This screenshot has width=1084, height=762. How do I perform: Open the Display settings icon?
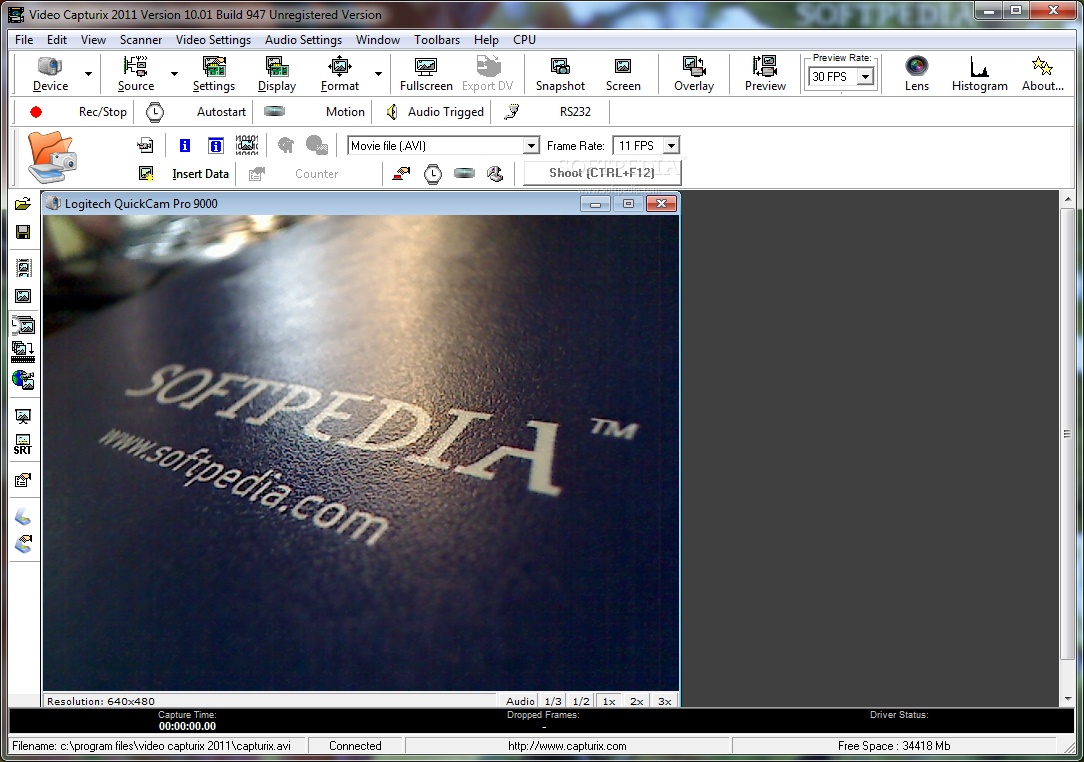277,66
